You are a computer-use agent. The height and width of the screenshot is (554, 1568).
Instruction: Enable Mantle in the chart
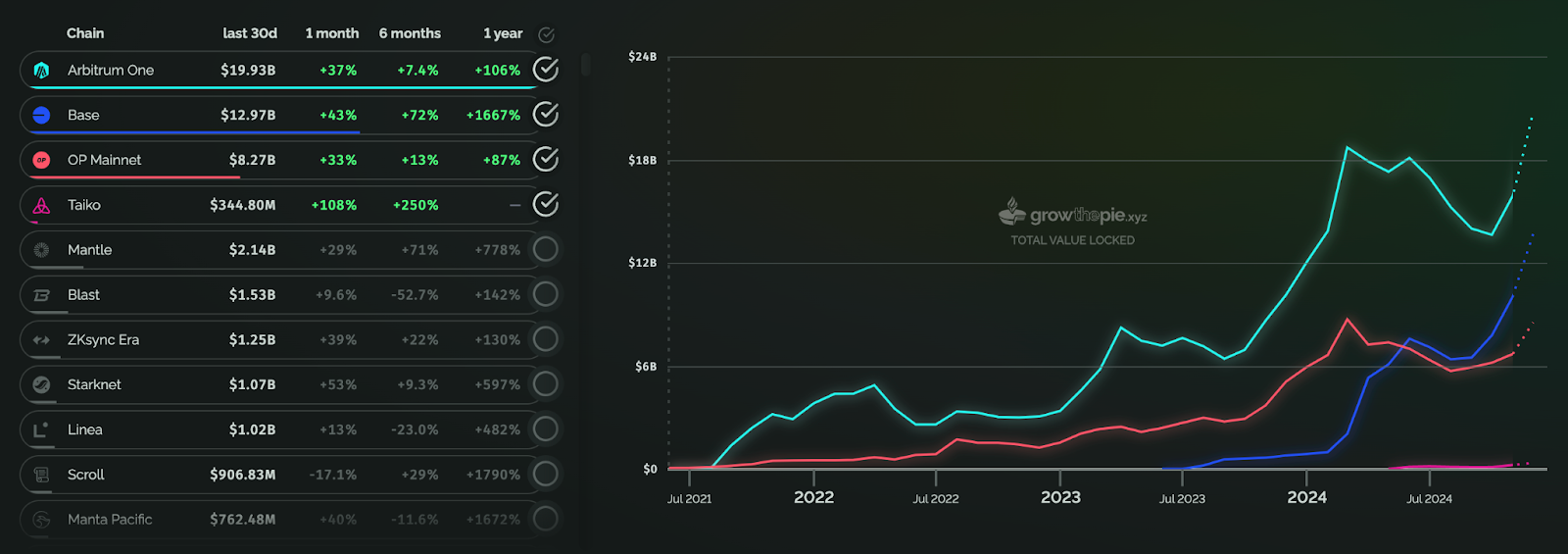[x=546, y=249]
